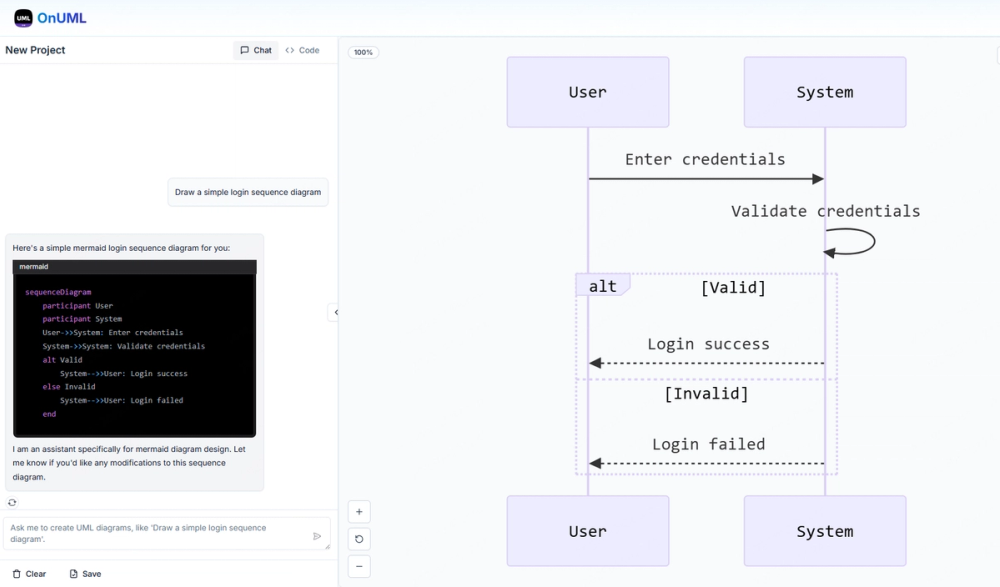
Task: Click the trash icon next to Clear
Action: (x=15, y=573)
